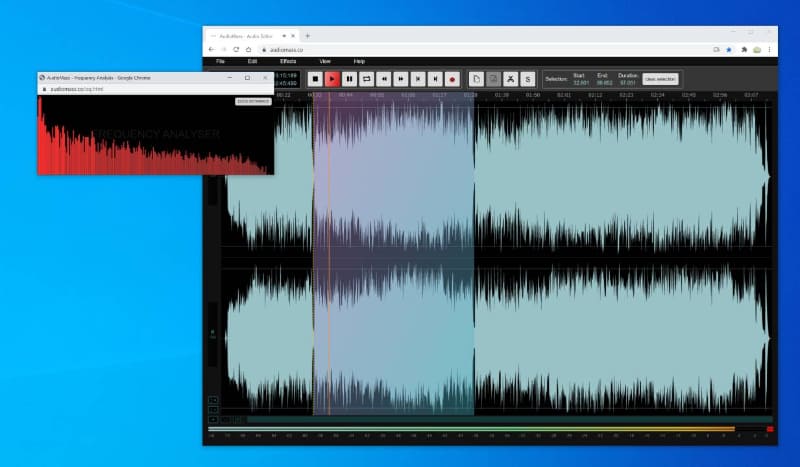Open a new Chrome tab
Viewport: 800px width, 467px height.
coord(307,36)
